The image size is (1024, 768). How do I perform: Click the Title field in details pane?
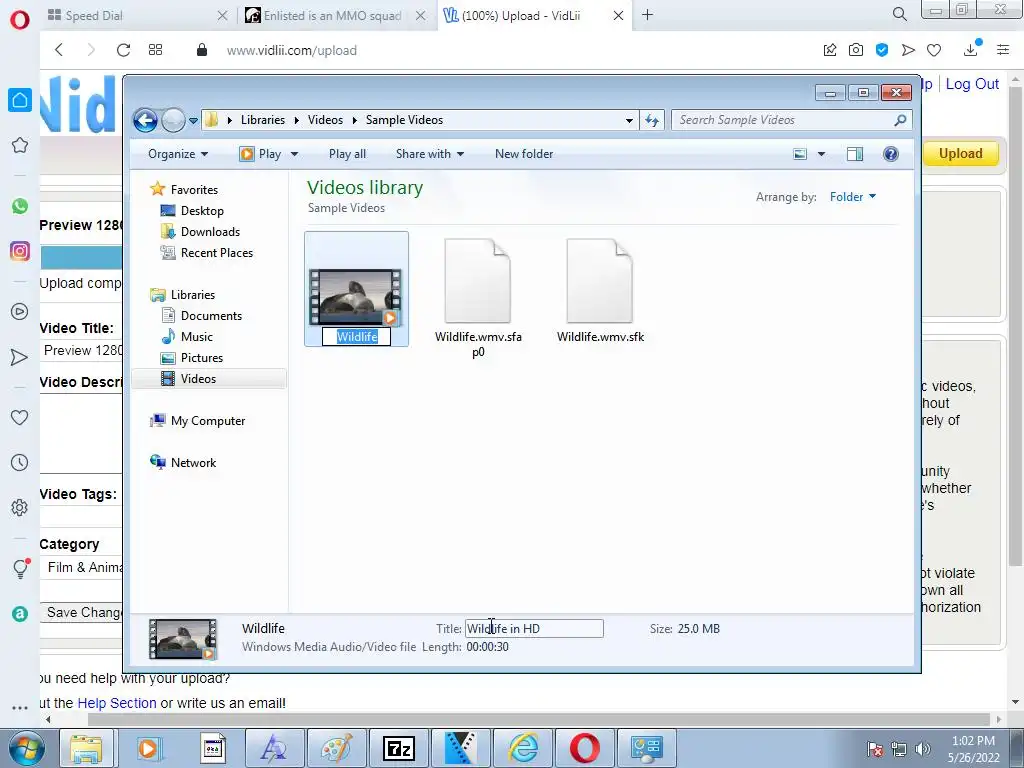click(534, 629)
